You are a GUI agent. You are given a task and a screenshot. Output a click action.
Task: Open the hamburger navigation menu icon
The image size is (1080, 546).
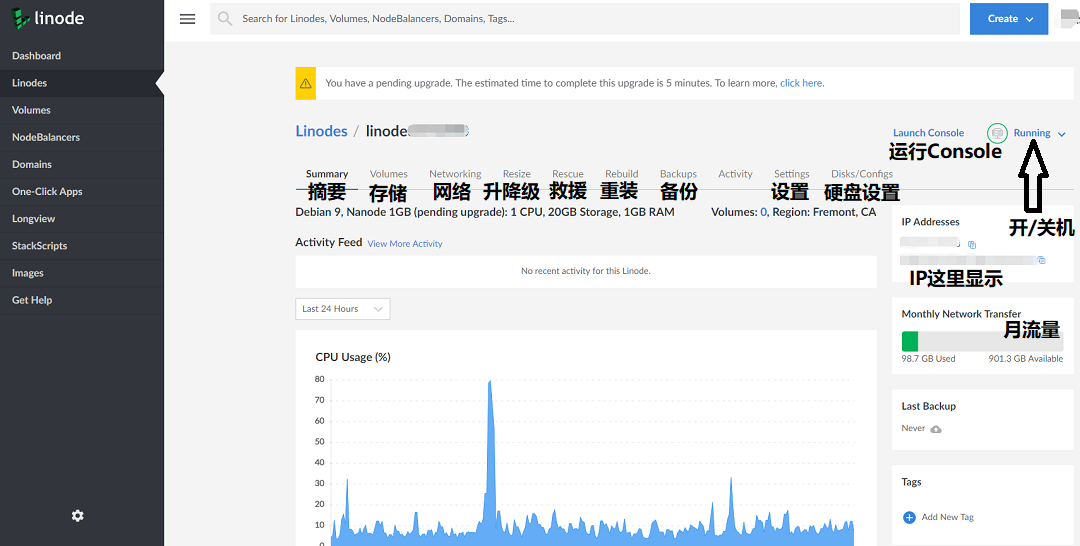[x=187, y=19]
